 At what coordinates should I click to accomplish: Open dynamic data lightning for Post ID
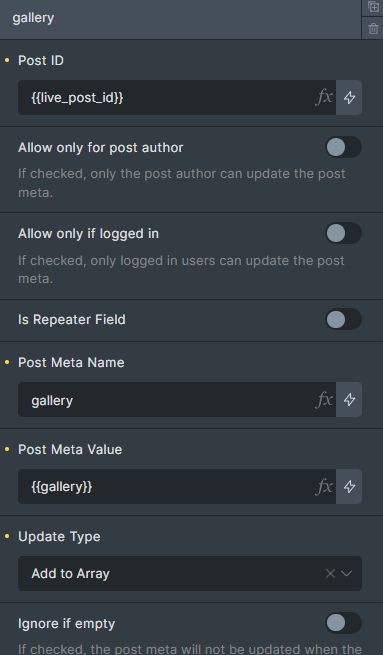349,97
